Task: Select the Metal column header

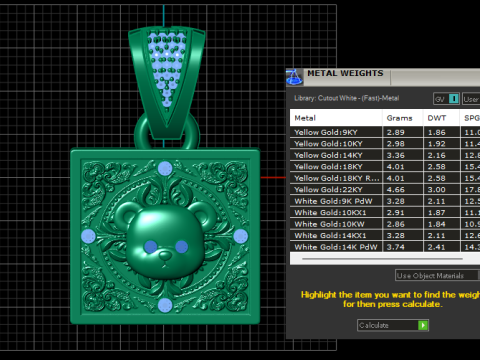Action: coord(336,118)
